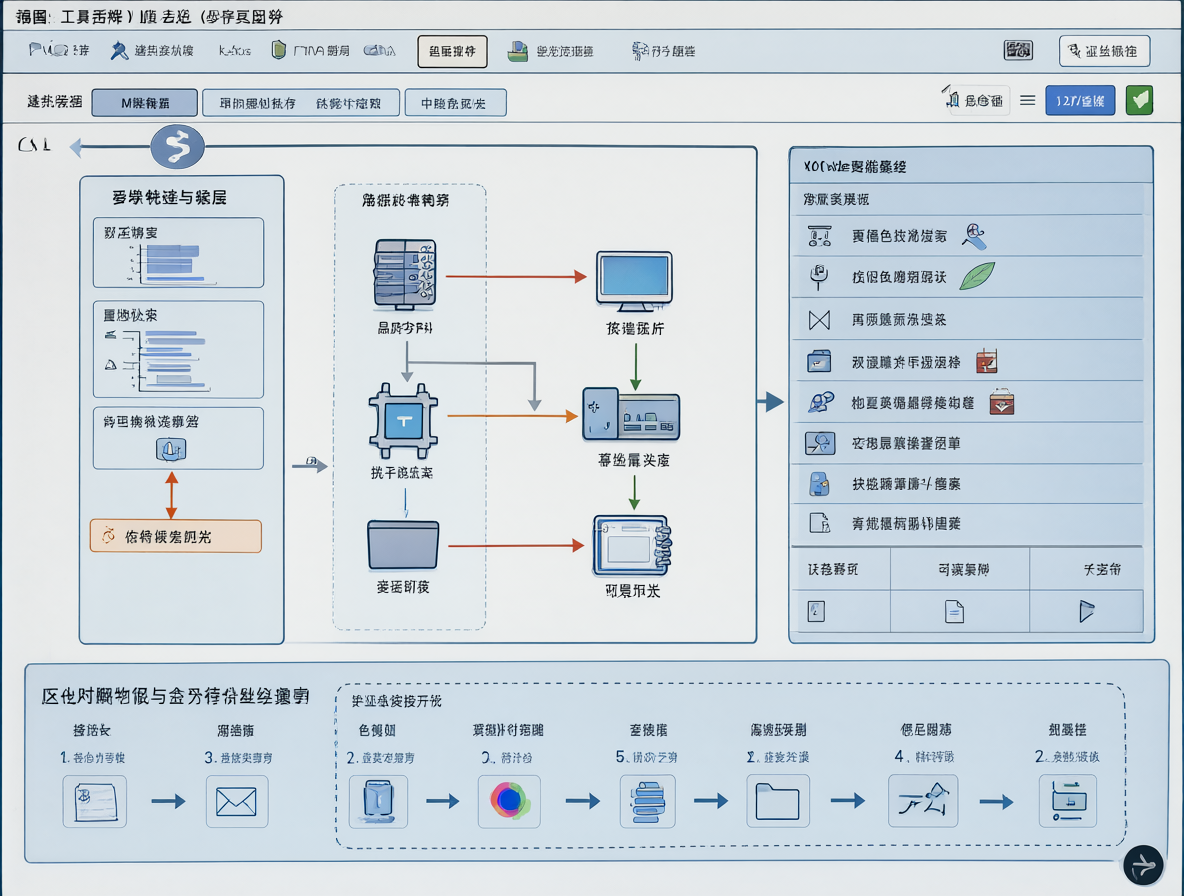Select the first column tab at right panel bottom
Viewport: 1184px width, 896px height.
click(x=840, y=569)
